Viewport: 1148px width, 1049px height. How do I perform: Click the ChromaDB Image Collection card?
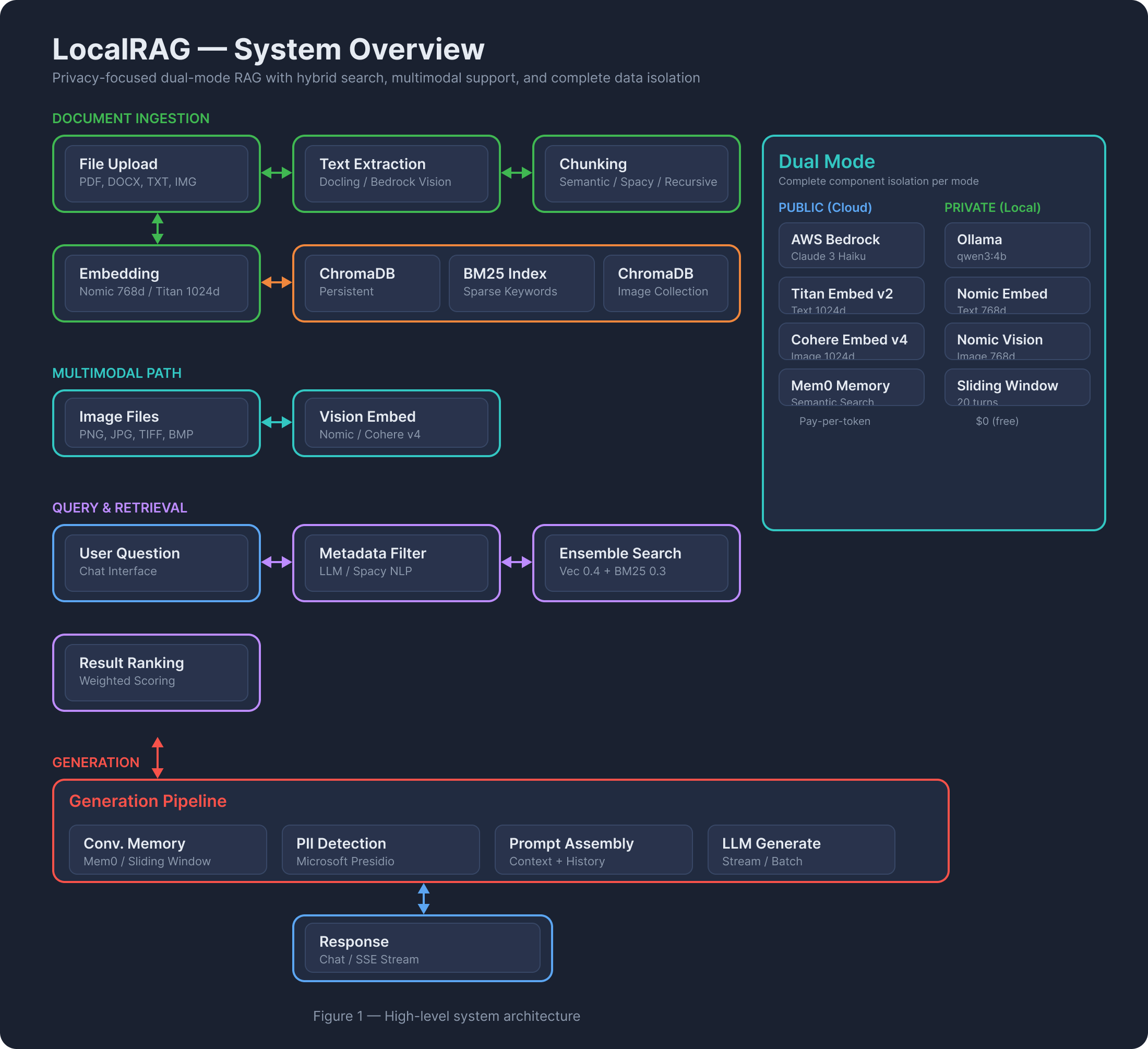[x=666, y=283]
